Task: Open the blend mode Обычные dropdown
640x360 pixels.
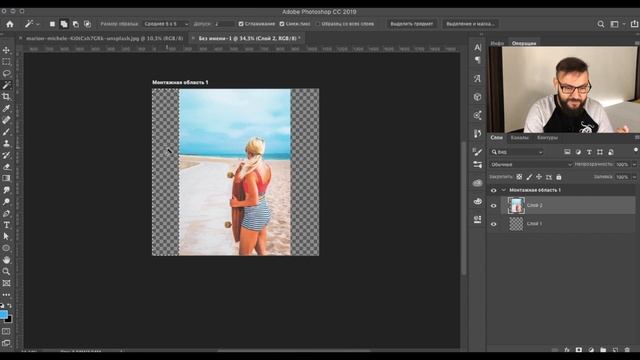Action: click(531, 164)
